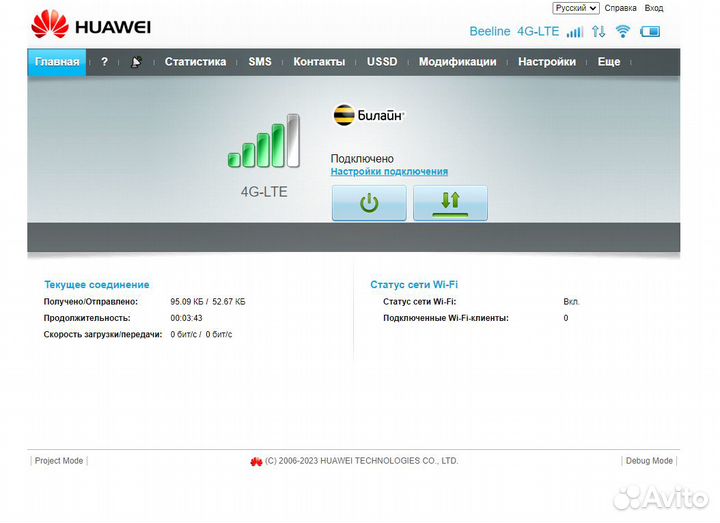Image resolution: width=720 pixels, height=523 pixels.
Task: Open Настройки подключения link
Action: pyautogui.click(x=389, y=171)
